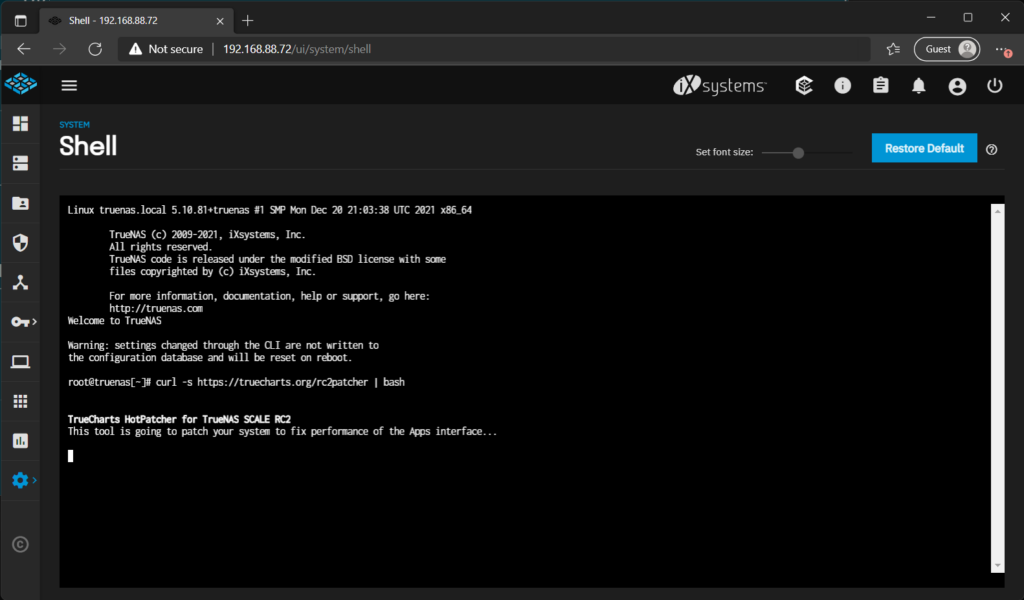Open the Virtualization laptop icon
Screen dimensions: 1024x600
(20, 362)
